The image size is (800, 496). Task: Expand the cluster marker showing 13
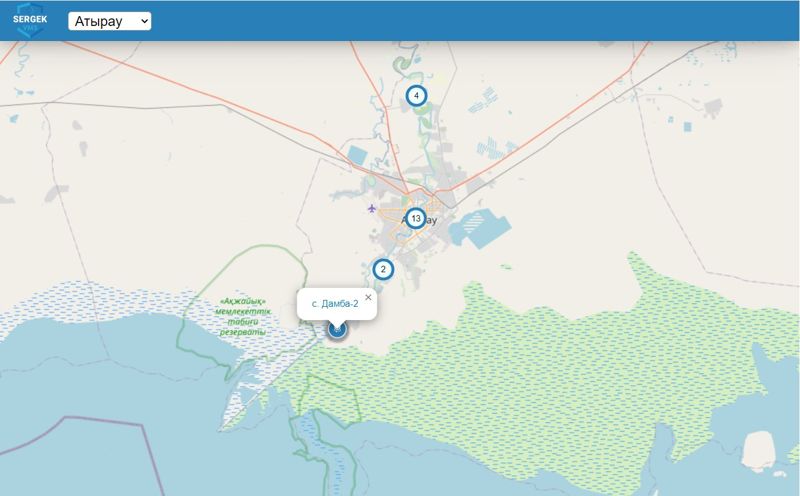click(416, 218)
